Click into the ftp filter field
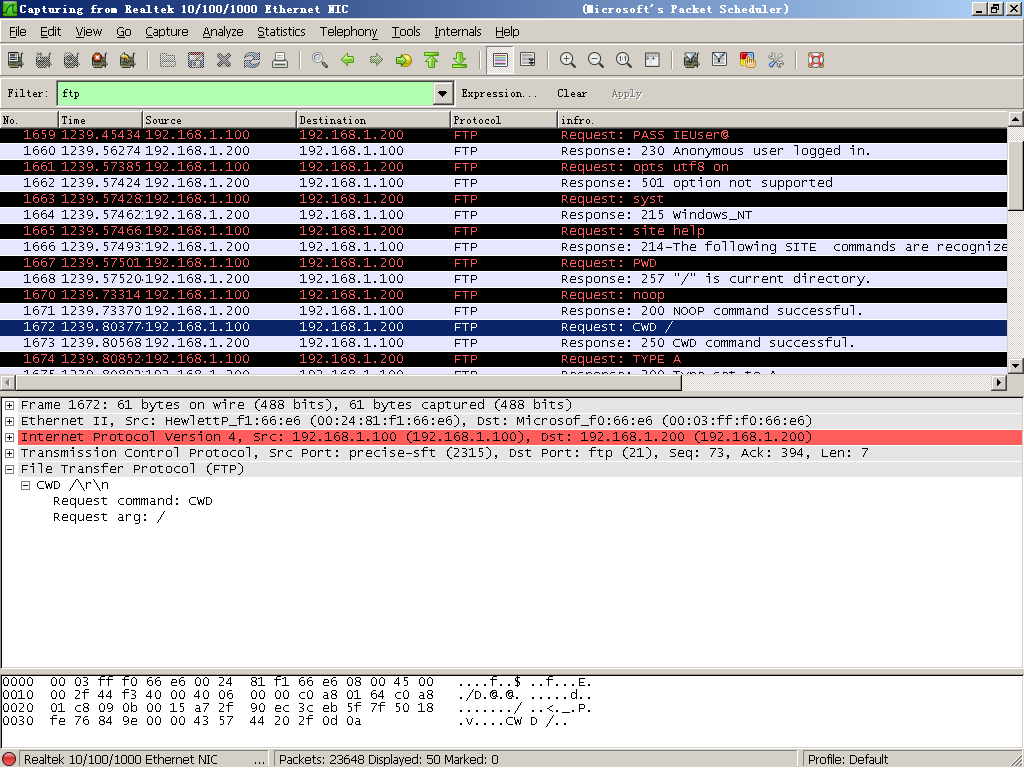 (x=246, y=93)
